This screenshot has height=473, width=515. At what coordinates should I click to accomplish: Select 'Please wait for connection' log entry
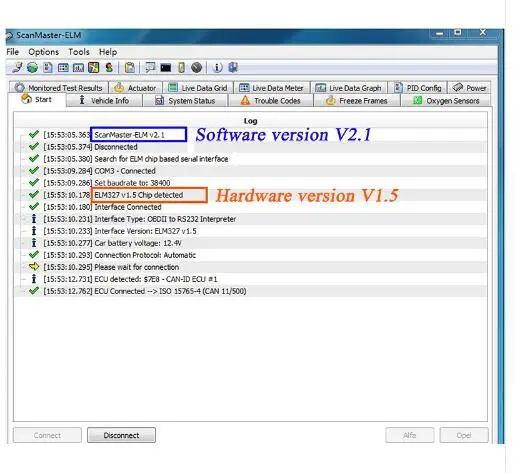click(251, 267)
